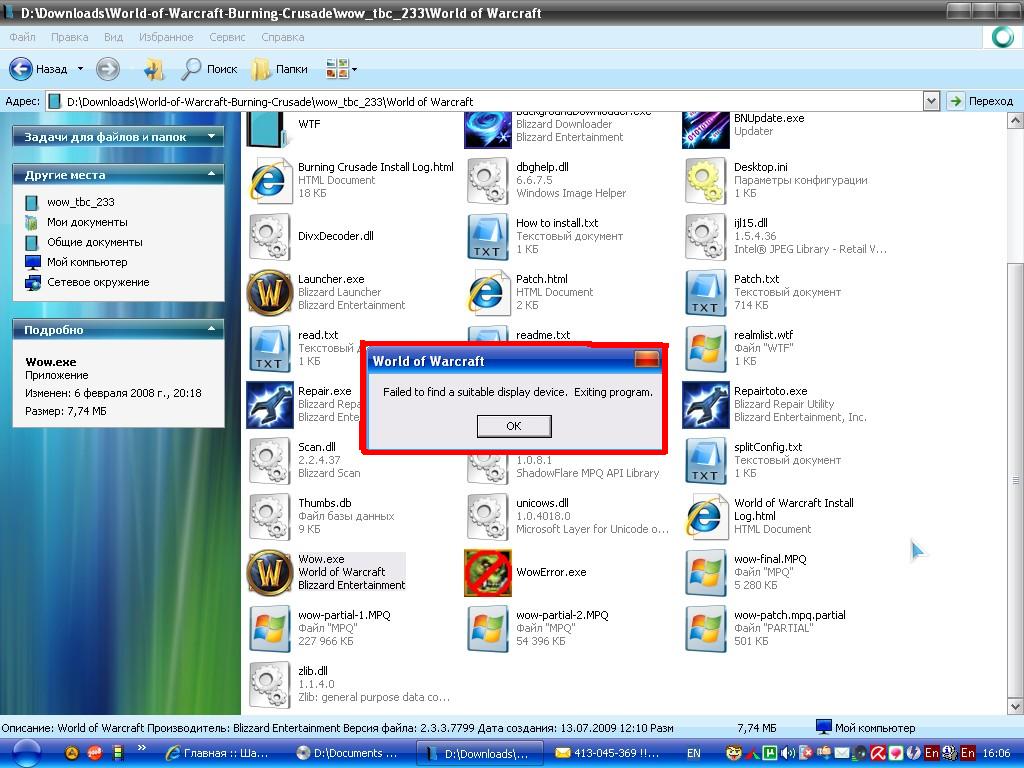Viewport: 1024px width, 768px height.
Task: Select the Repairtoto.exe icon
Action: click(705, 404)
